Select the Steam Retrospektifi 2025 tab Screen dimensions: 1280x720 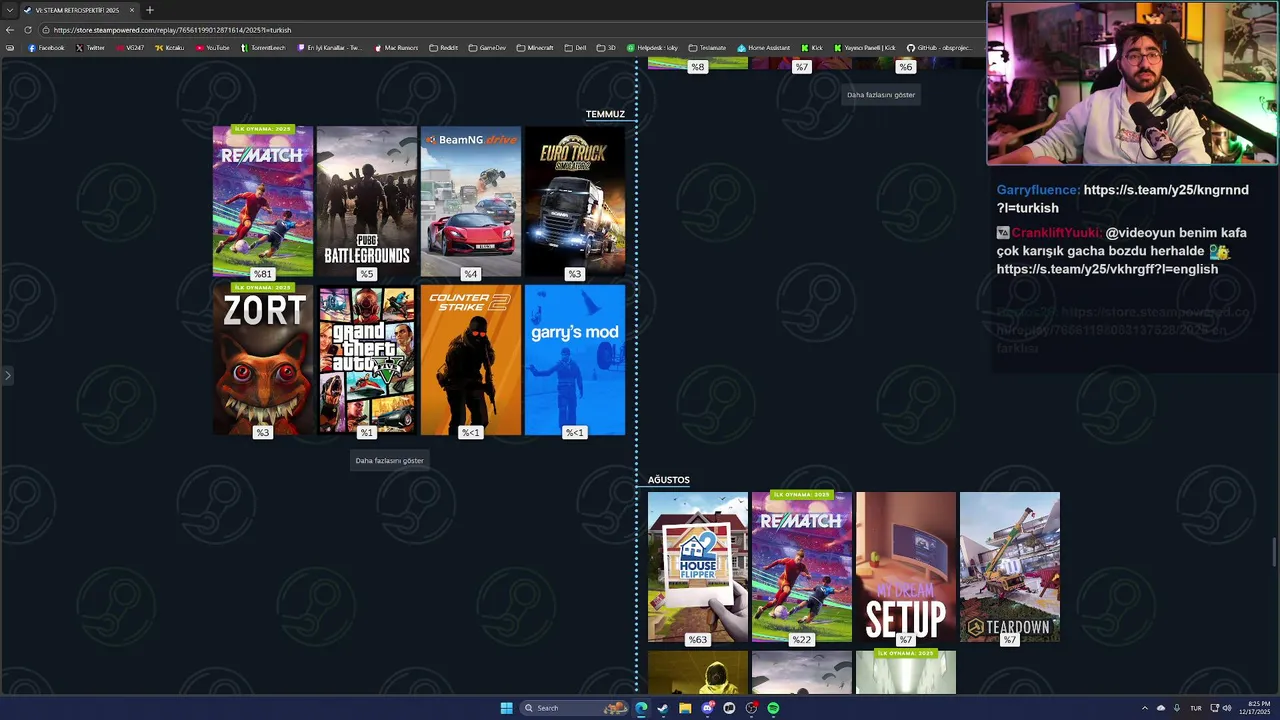click(77, 10)
